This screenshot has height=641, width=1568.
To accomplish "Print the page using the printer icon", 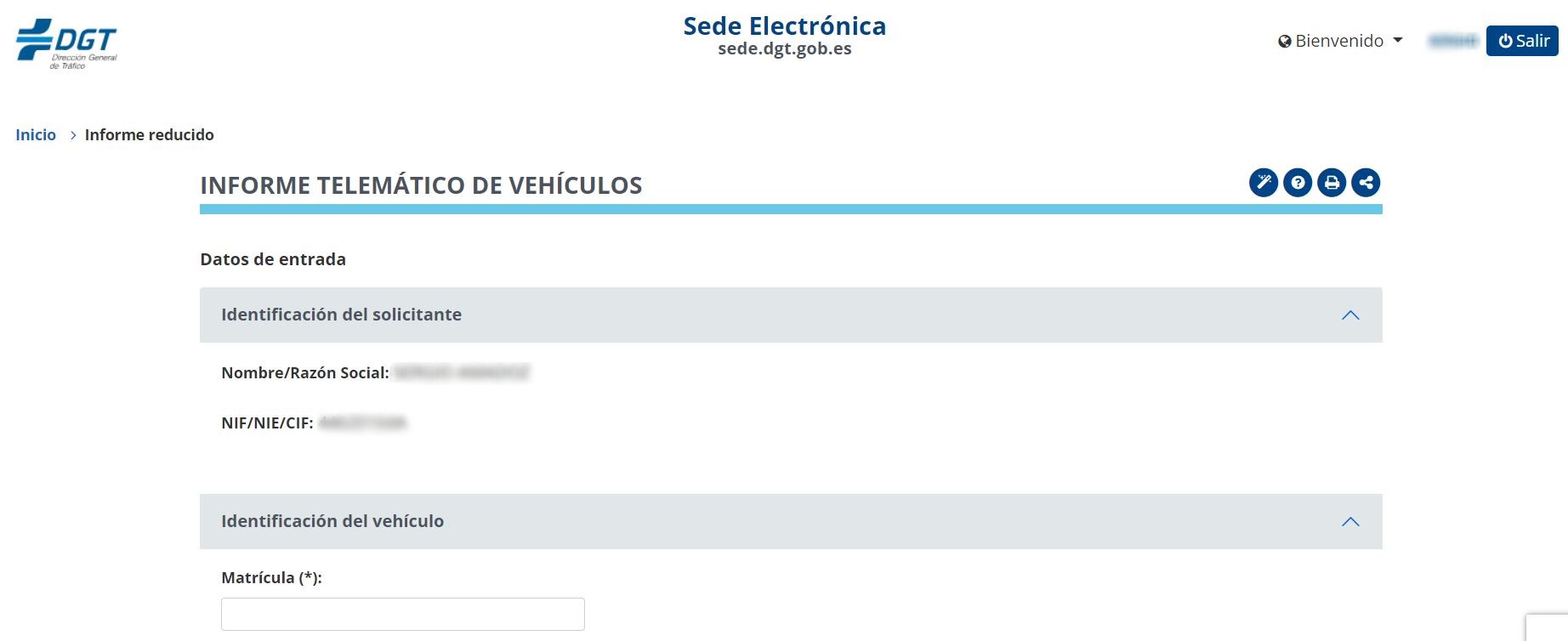I will 1332,183.
